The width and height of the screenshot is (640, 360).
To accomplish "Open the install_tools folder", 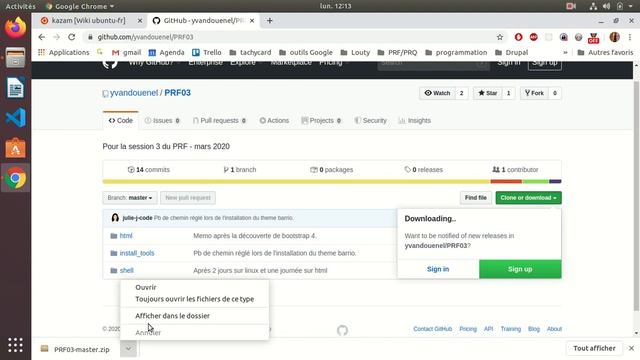I will pos(137,253).
